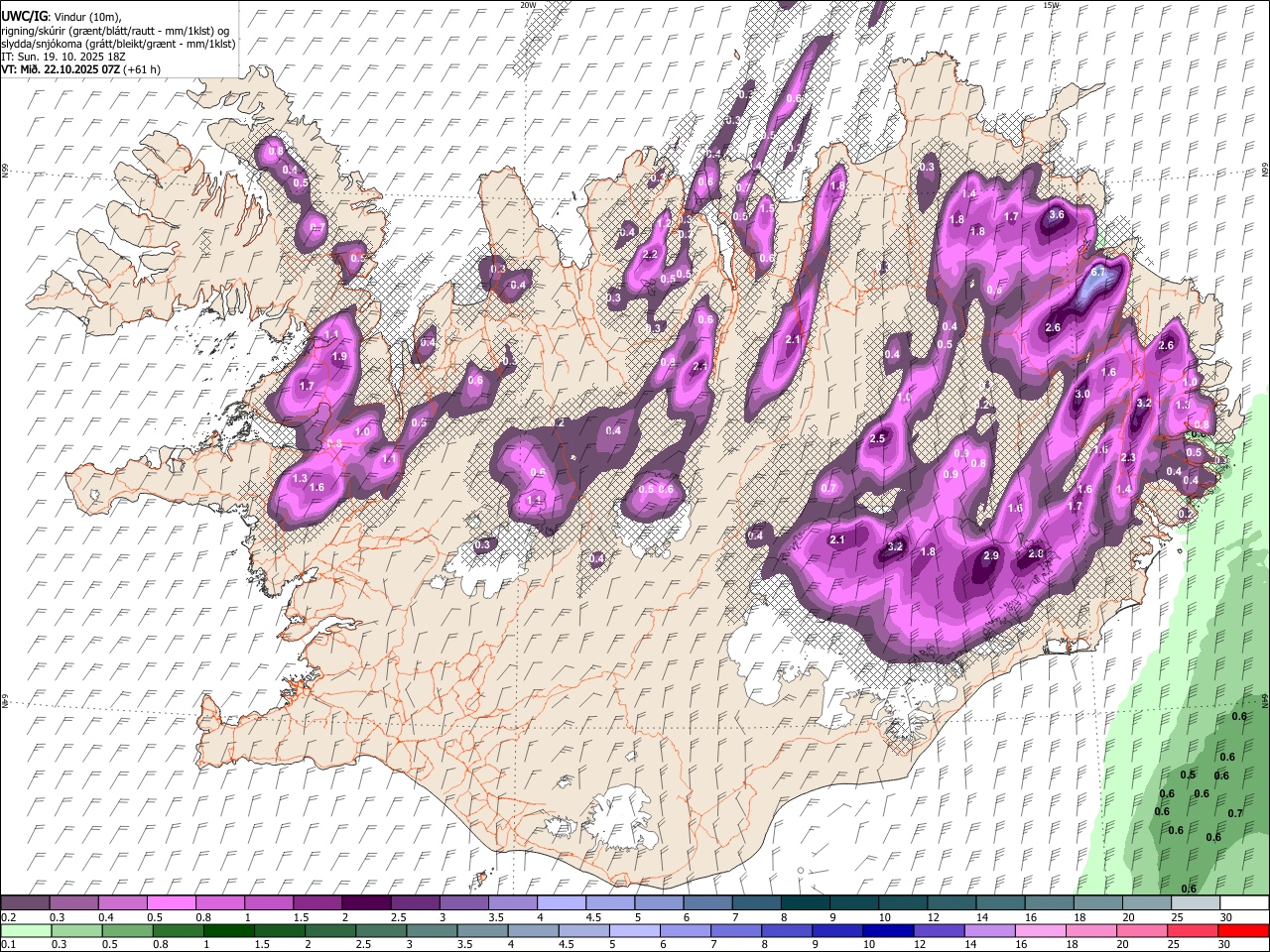This screenshot has width=1270, height=952.
Task: Click the 2.3 value in east Iceland
Action: [1128, 458]
